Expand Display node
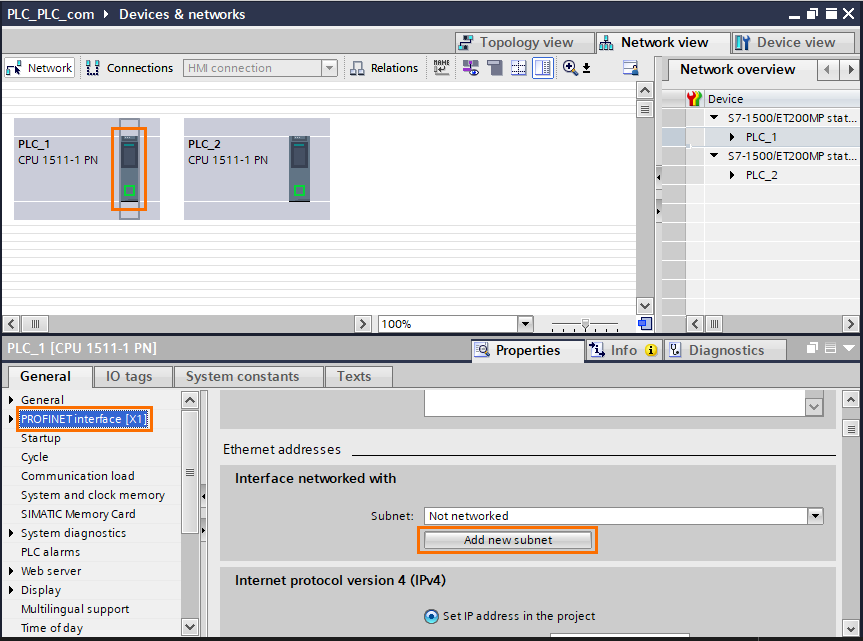The height and width of the screenshot is (641, 863). pyautogui.click(x=11, y=590)
